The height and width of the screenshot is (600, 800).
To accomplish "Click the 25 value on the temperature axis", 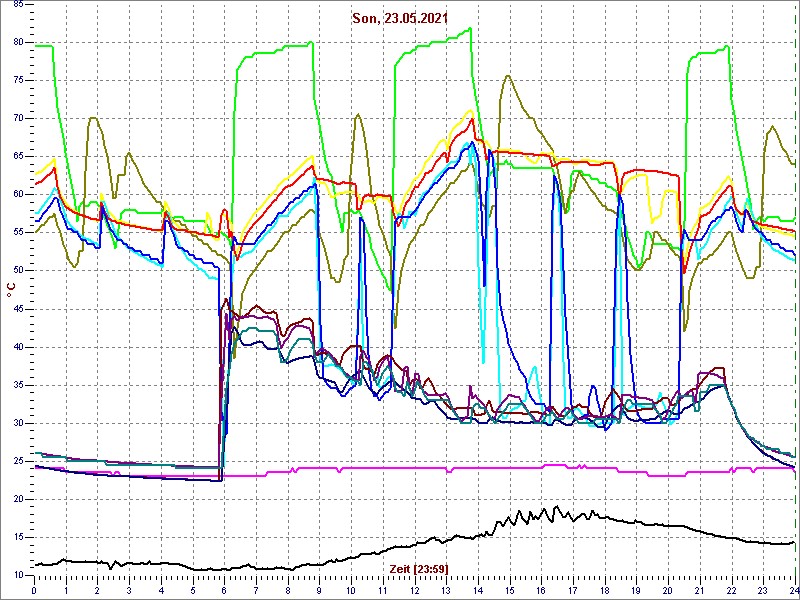I will click(x=17, y=461).
